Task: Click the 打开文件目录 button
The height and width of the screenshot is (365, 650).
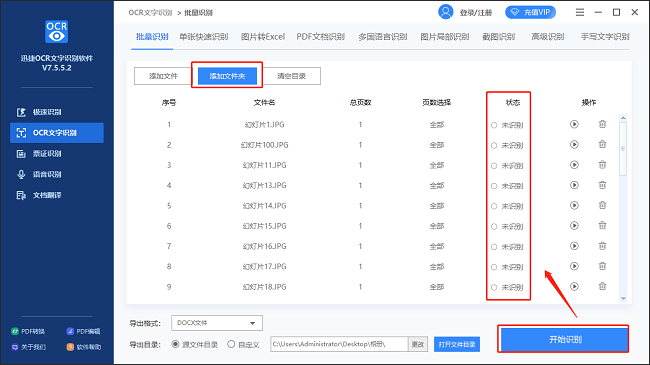Action: tap(457, 344)
